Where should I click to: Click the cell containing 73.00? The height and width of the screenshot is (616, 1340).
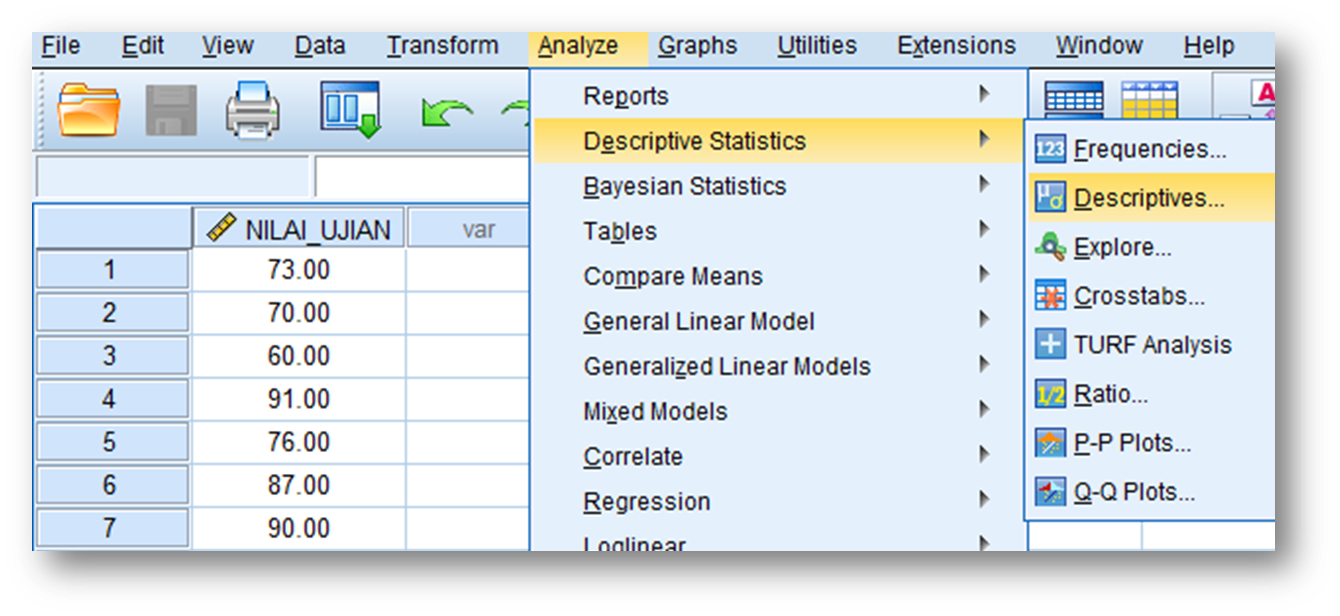pyautogui.click(x=299, y=270)
